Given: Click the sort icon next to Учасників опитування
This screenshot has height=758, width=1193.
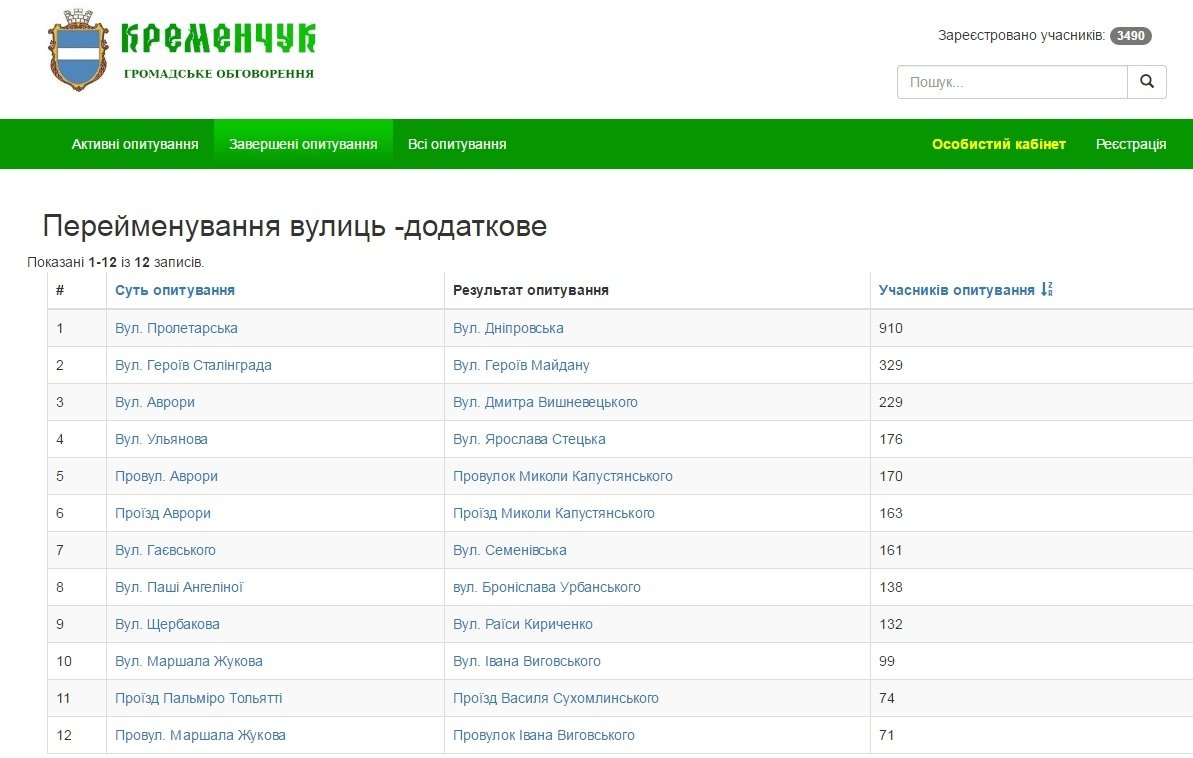Looking at the screenshot, I should (1046, 289).
